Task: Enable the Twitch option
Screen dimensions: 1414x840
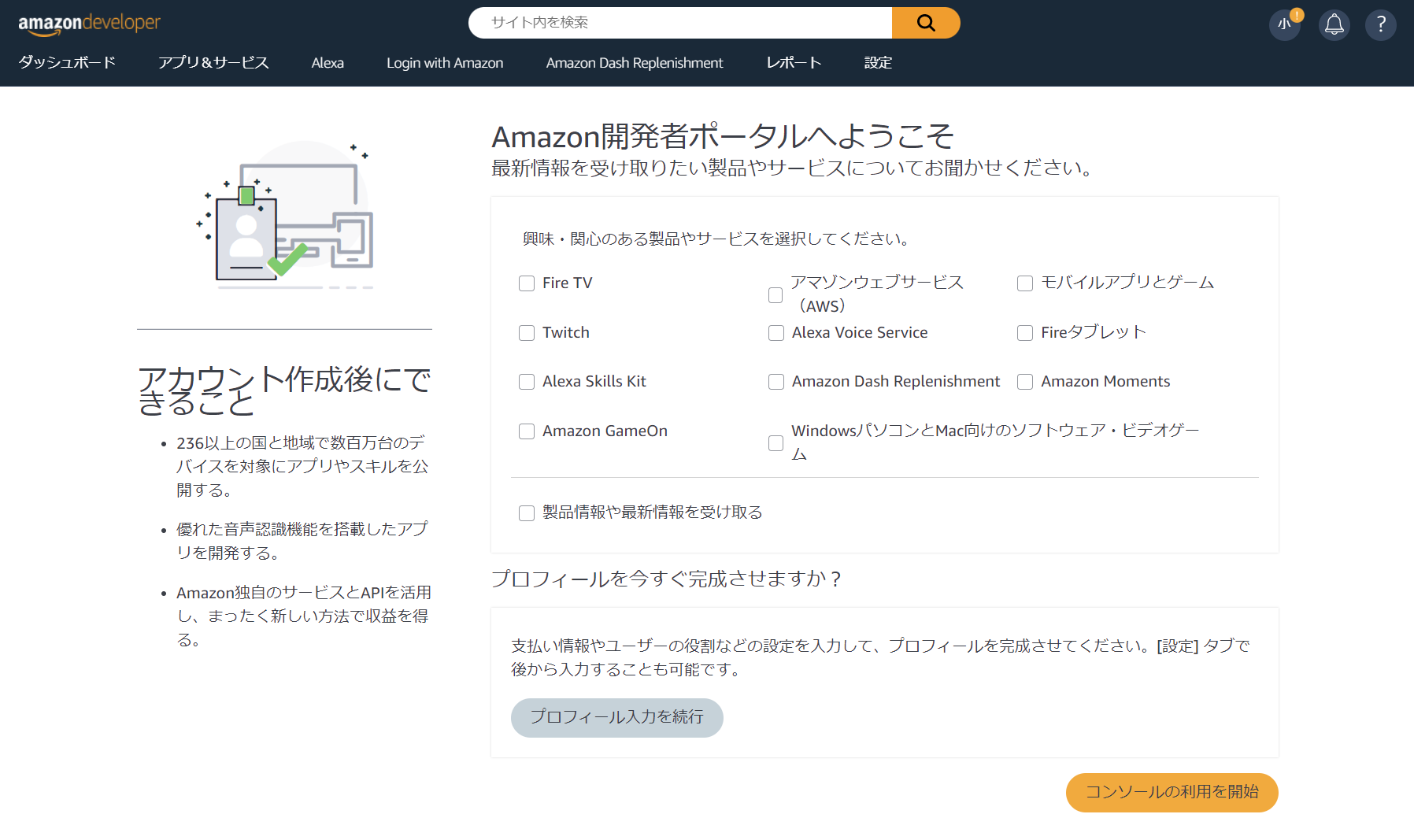Action: 527,333
